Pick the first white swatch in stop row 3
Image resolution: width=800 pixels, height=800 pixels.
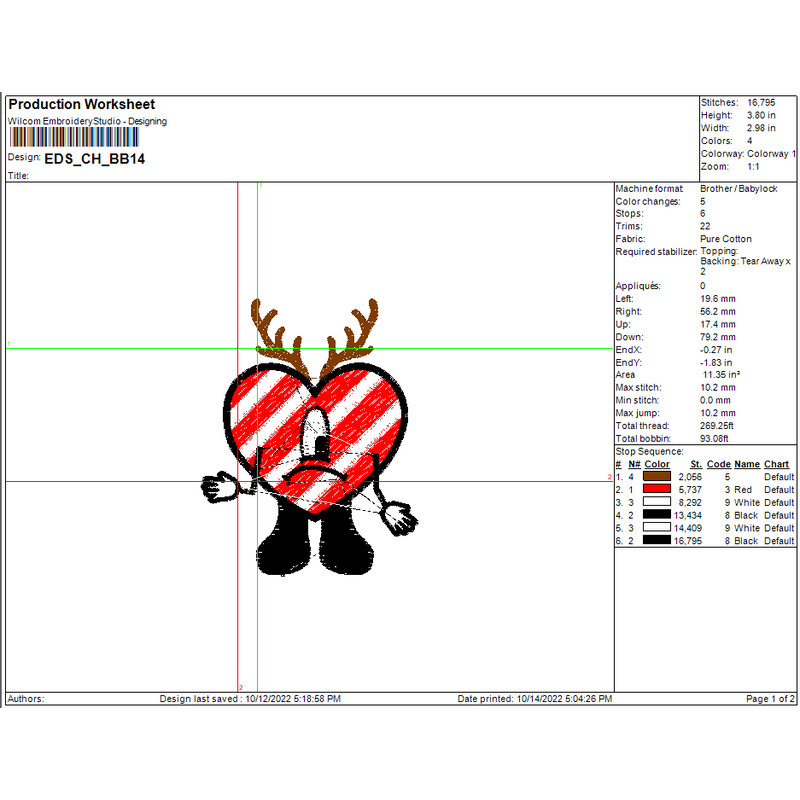tap(656, 503)
